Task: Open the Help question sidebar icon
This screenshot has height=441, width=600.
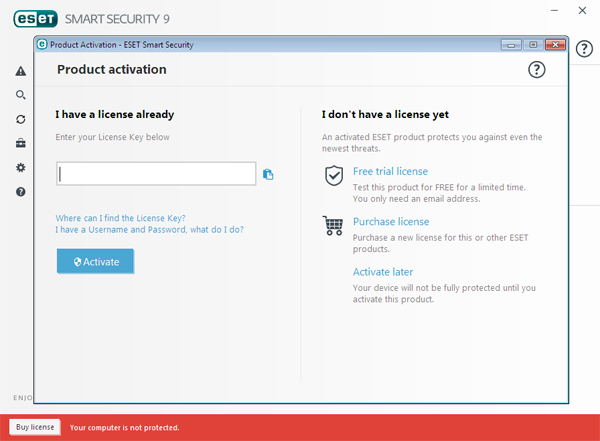Action: [21, 192]
